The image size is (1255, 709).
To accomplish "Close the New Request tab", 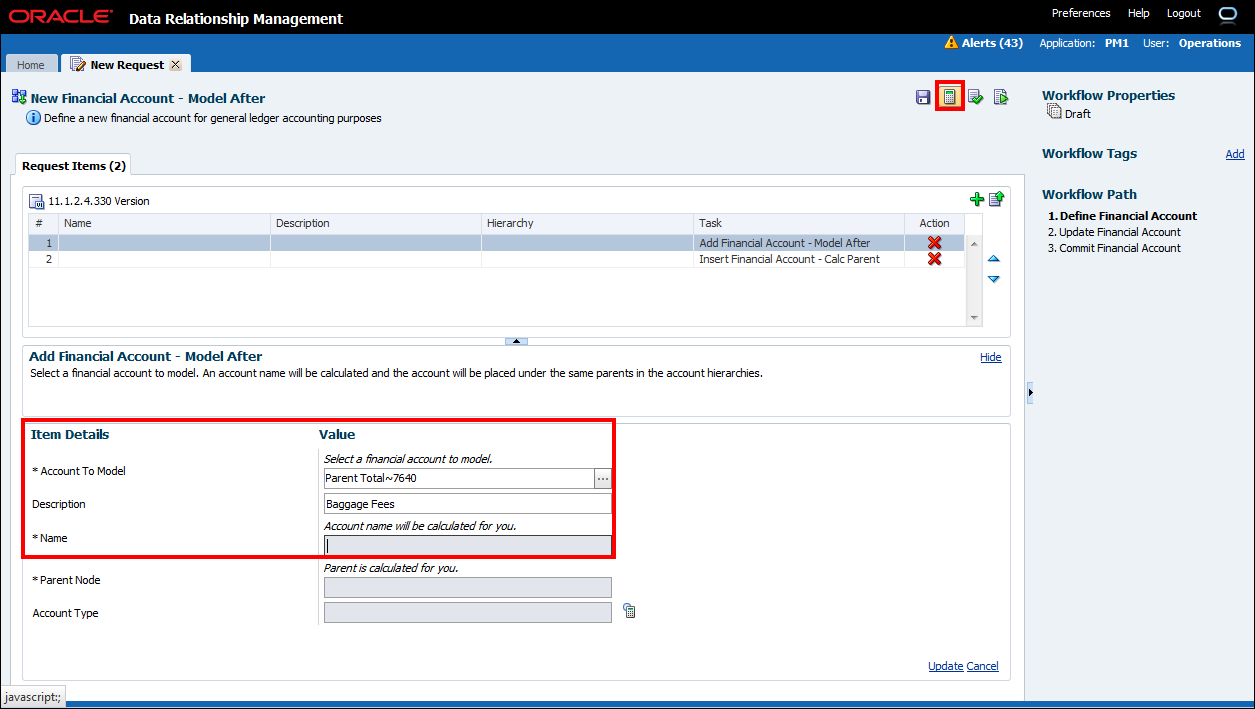I will click(175, 65).
